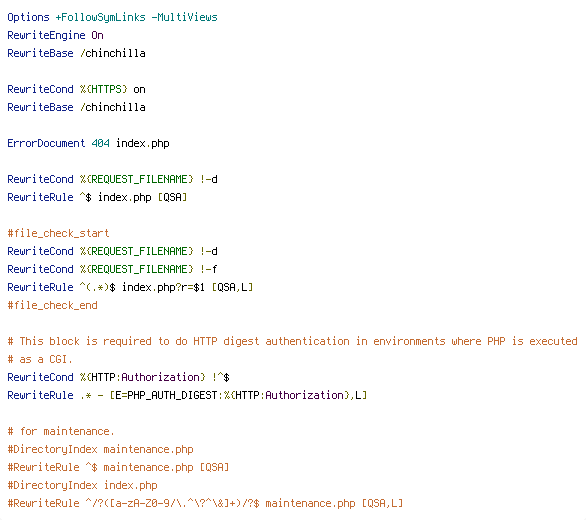Click the %{HTTP:Authorization} condition variable
The width and height of the screenshot is (586, 520).
(142, 377)
